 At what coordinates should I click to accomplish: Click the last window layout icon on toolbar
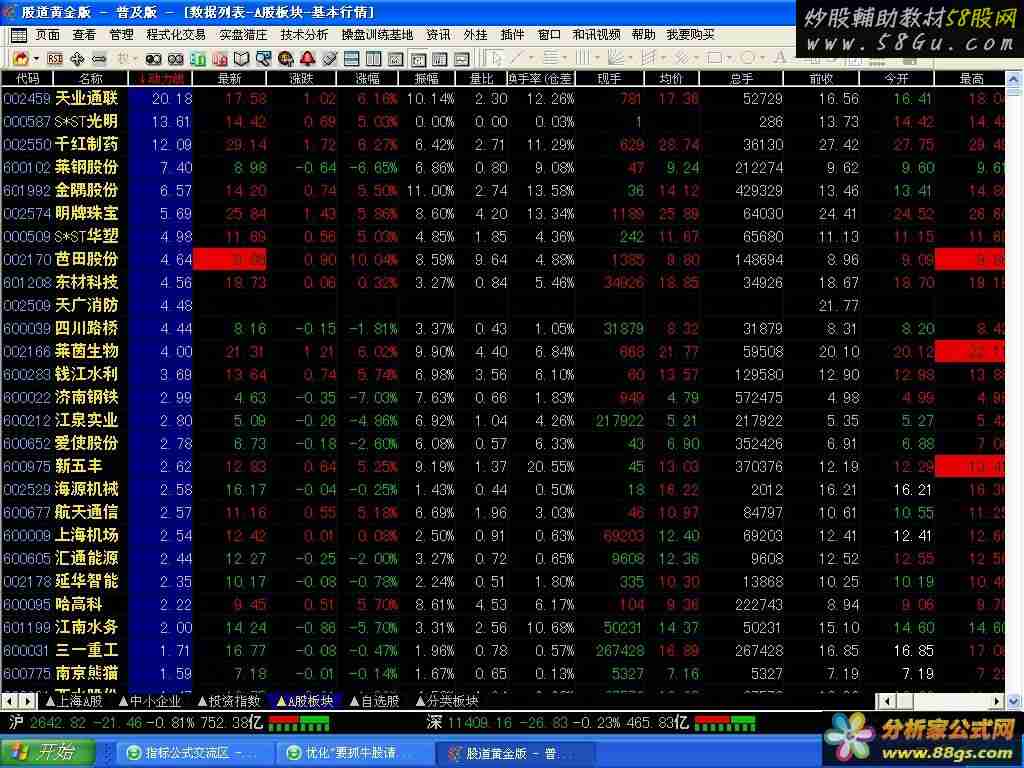462,59
